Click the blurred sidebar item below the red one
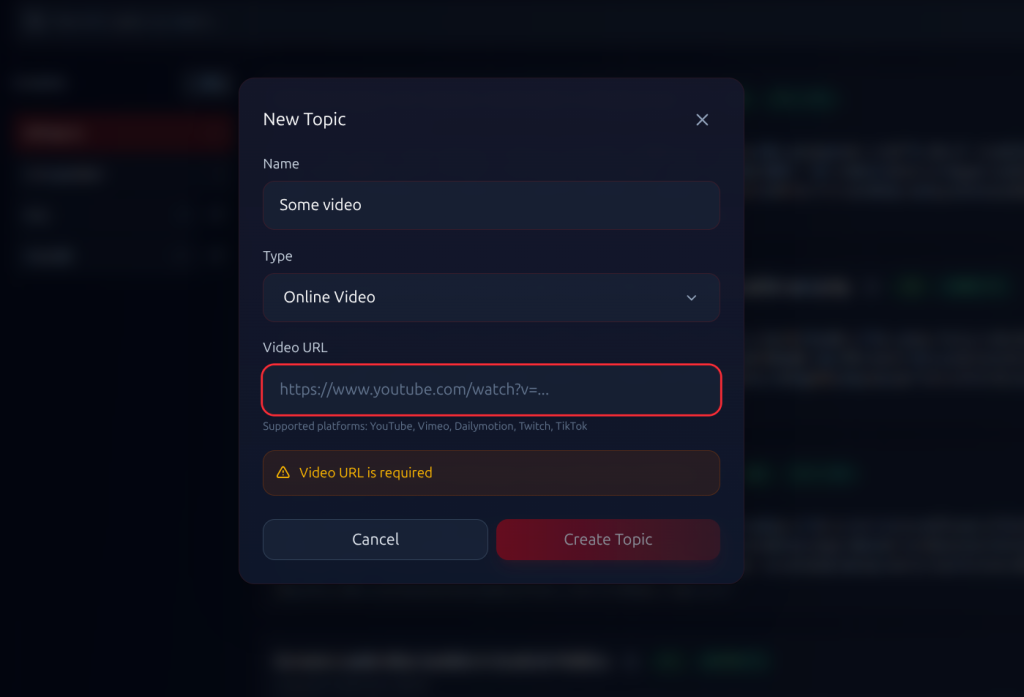This screenshot has height=697, width=1024. tap(65, 175)
